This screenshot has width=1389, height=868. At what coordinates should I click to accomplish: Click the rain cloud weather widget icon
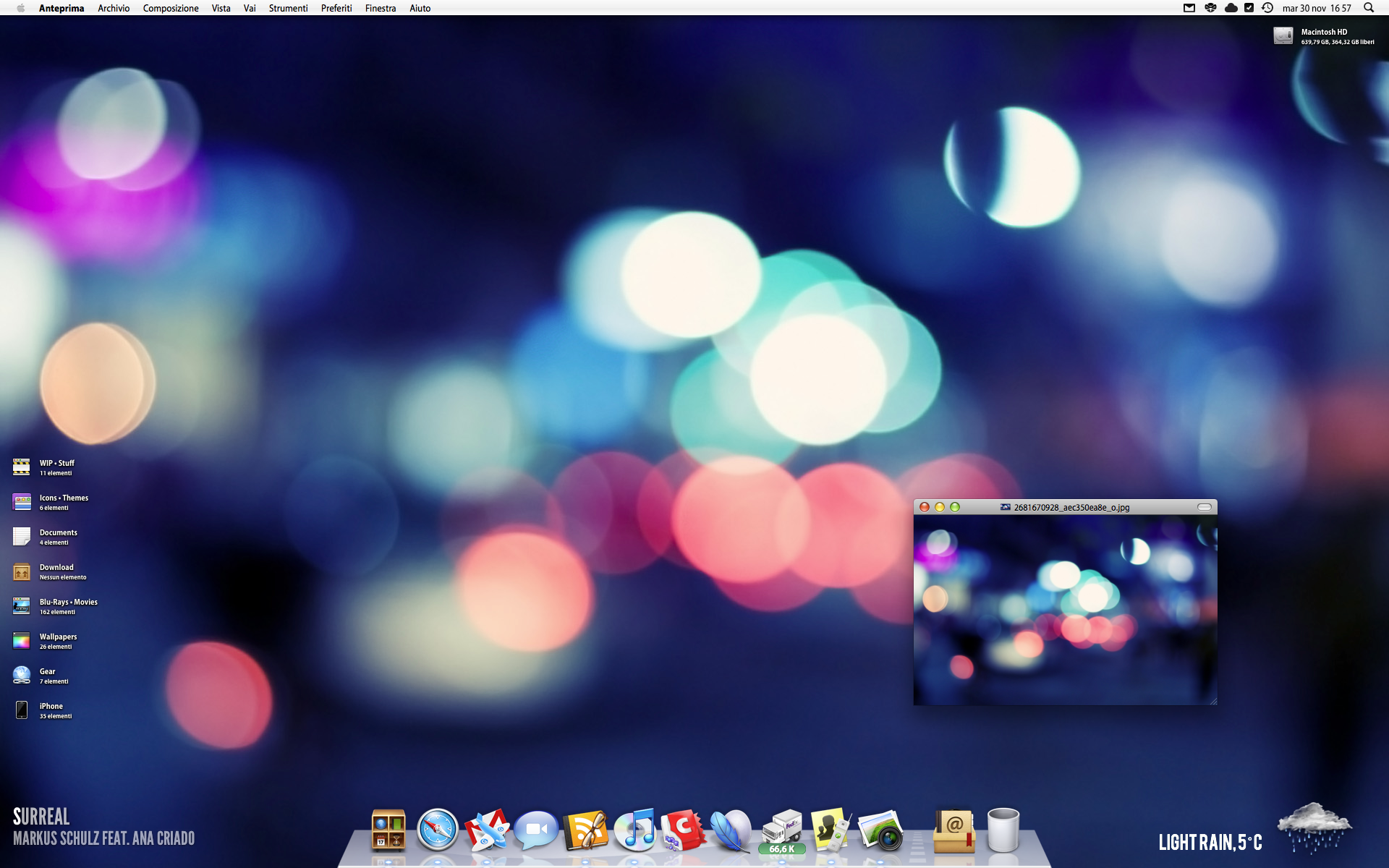tap(1314, 827)
